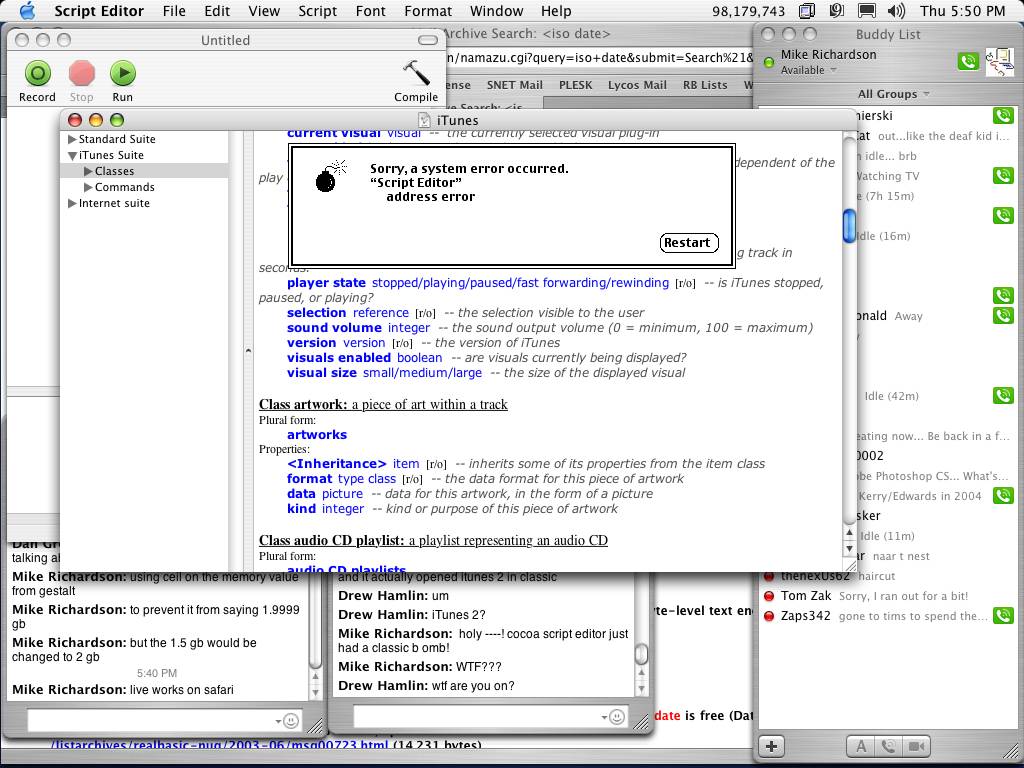Click the SNET Mail bookmark in browser

point(514,85)
